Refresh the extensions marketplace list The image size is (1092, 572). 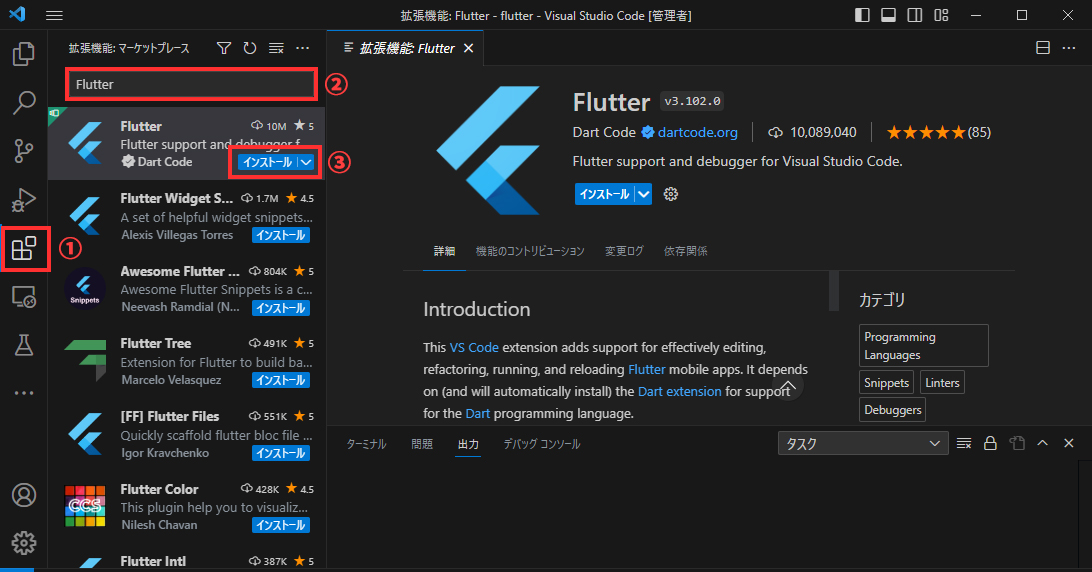coord(250,48)
